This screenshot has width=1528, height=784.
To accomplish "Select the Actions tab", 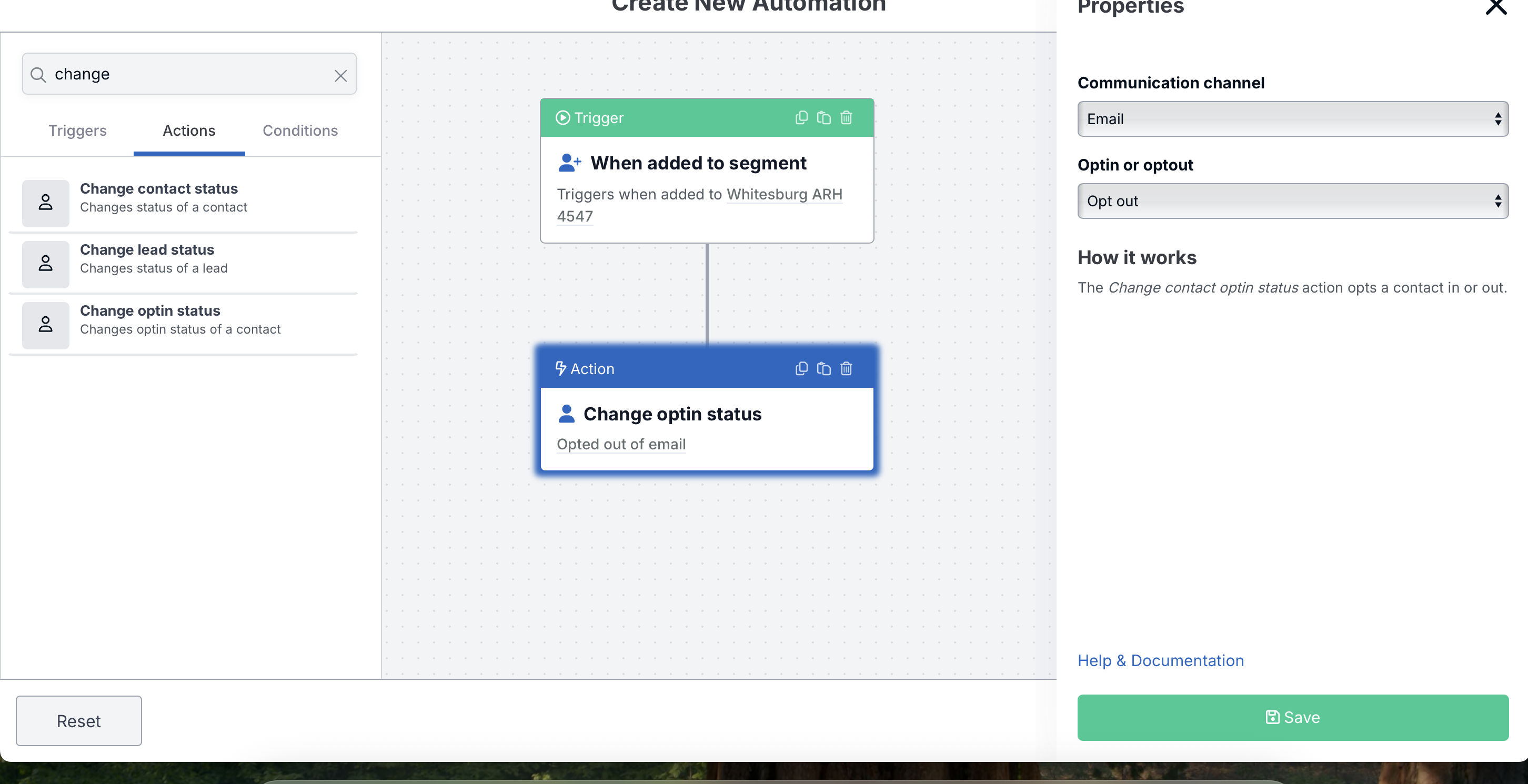I will tap(188, 130).
